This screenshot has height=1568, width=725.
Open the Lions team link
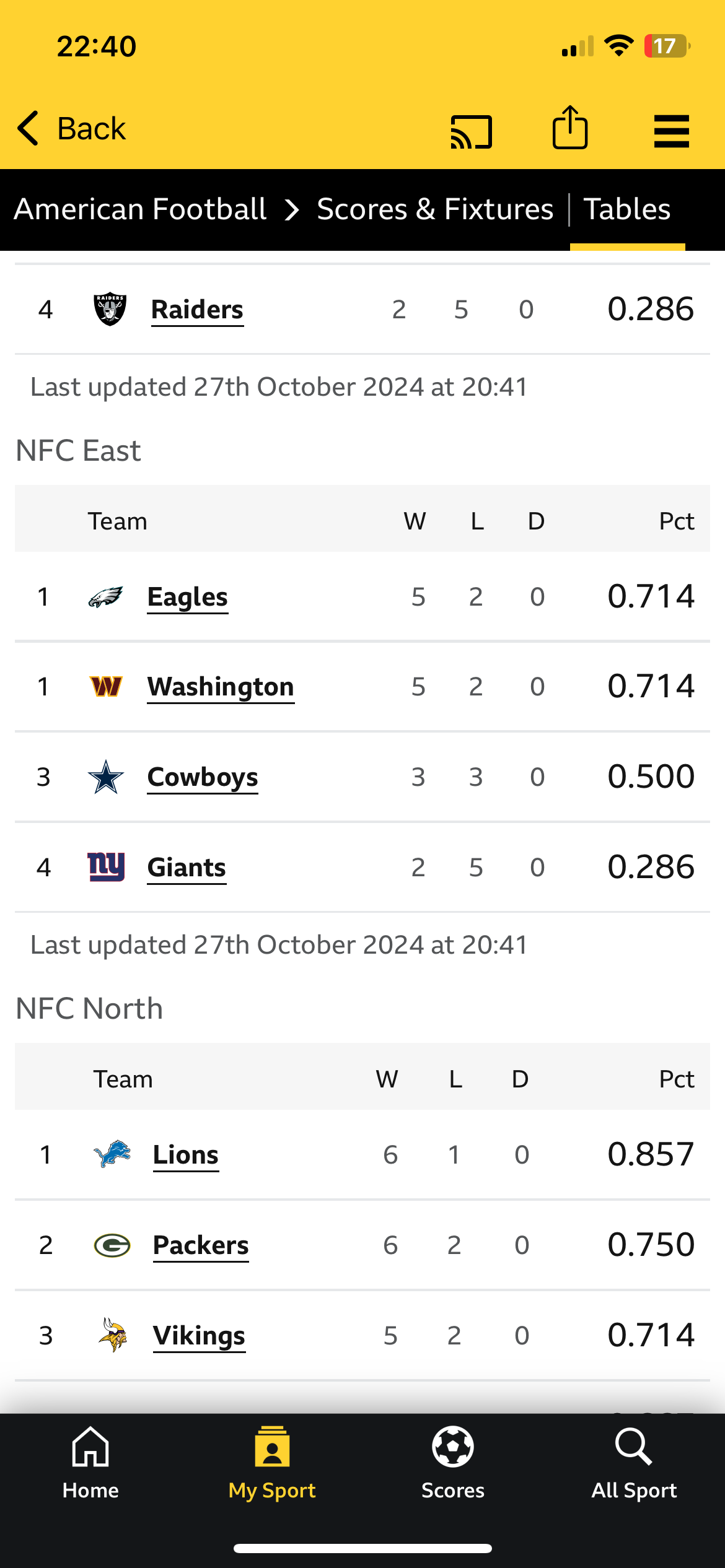186,1155
